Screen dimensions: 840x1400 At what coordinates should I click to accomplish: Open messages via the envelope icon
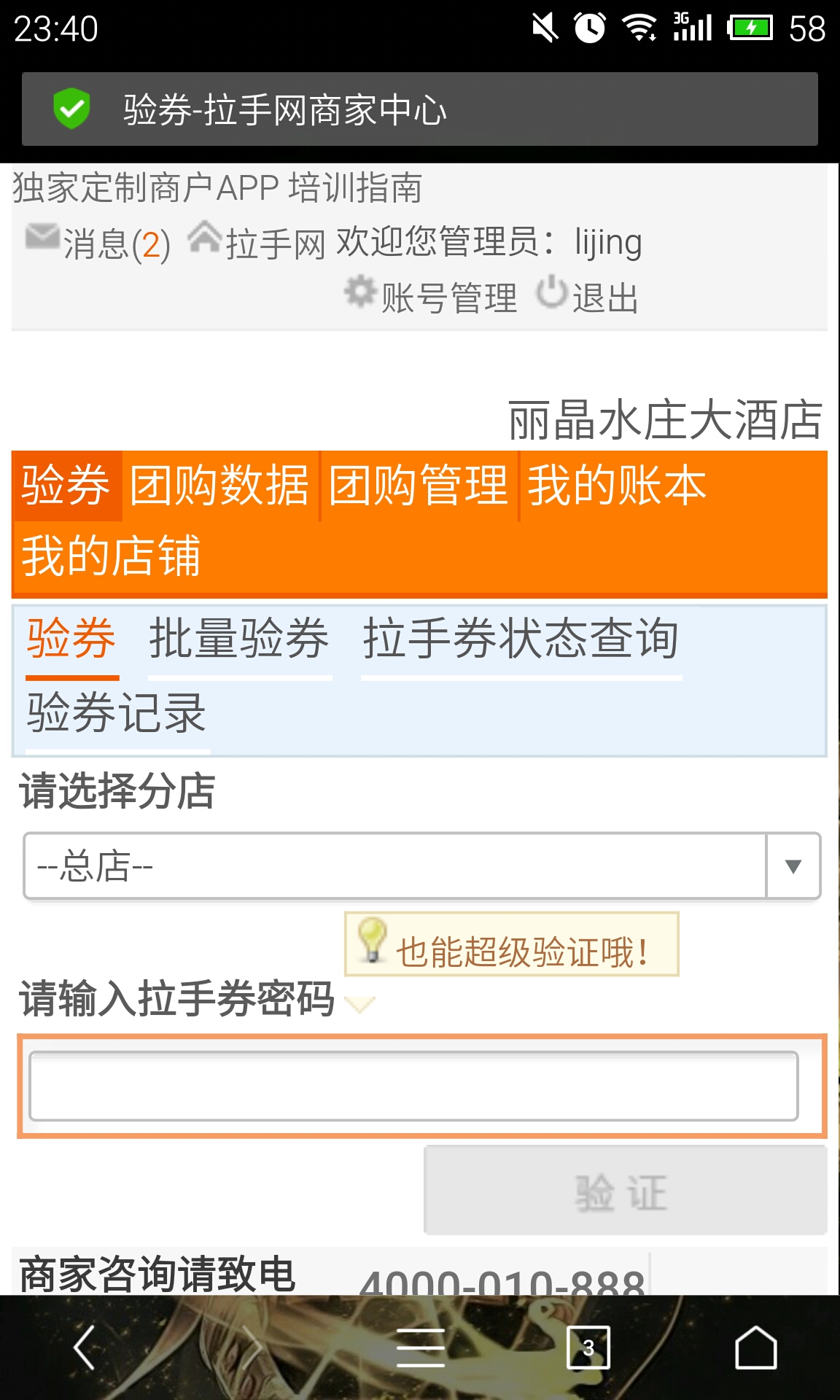pyautogui.click(x=42, y=237)
